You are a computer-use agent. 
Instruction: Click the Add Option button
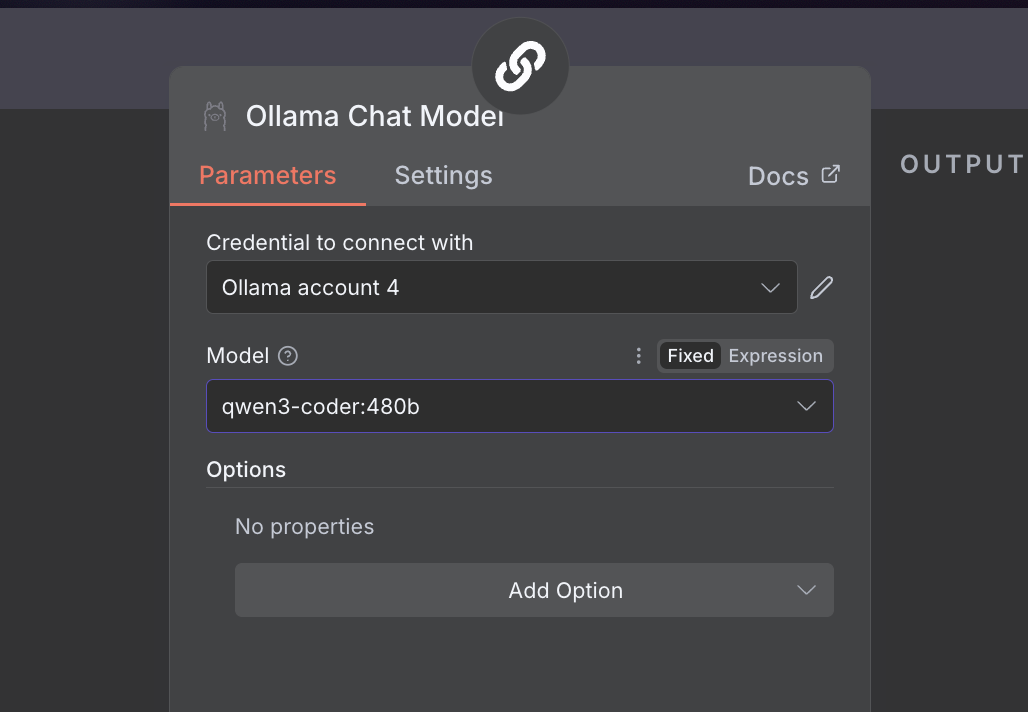(565, 590)
